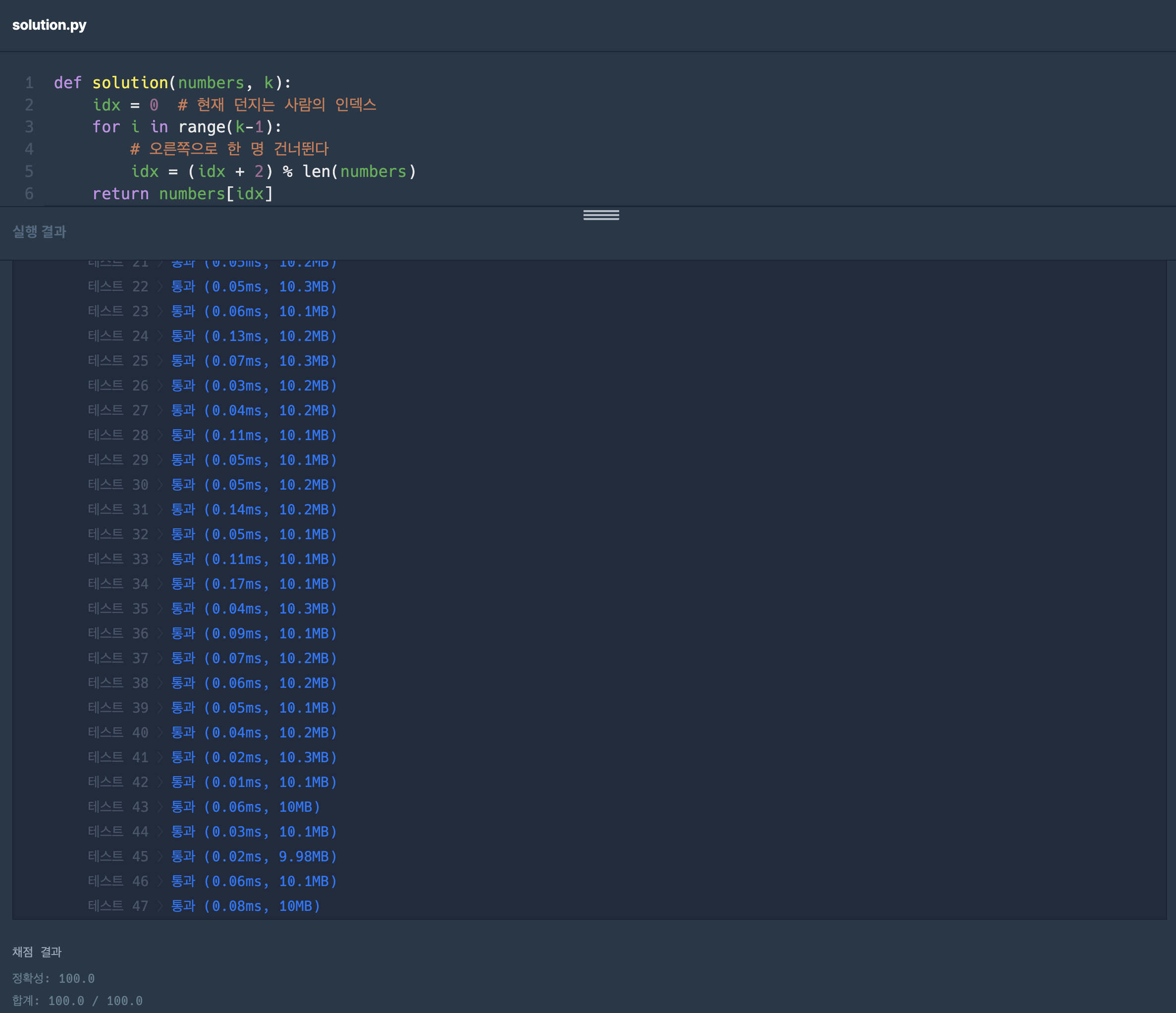1176x1013 pixels.
Task: Click the 통과 result for 테스트 45
Action: pos(183,856)
